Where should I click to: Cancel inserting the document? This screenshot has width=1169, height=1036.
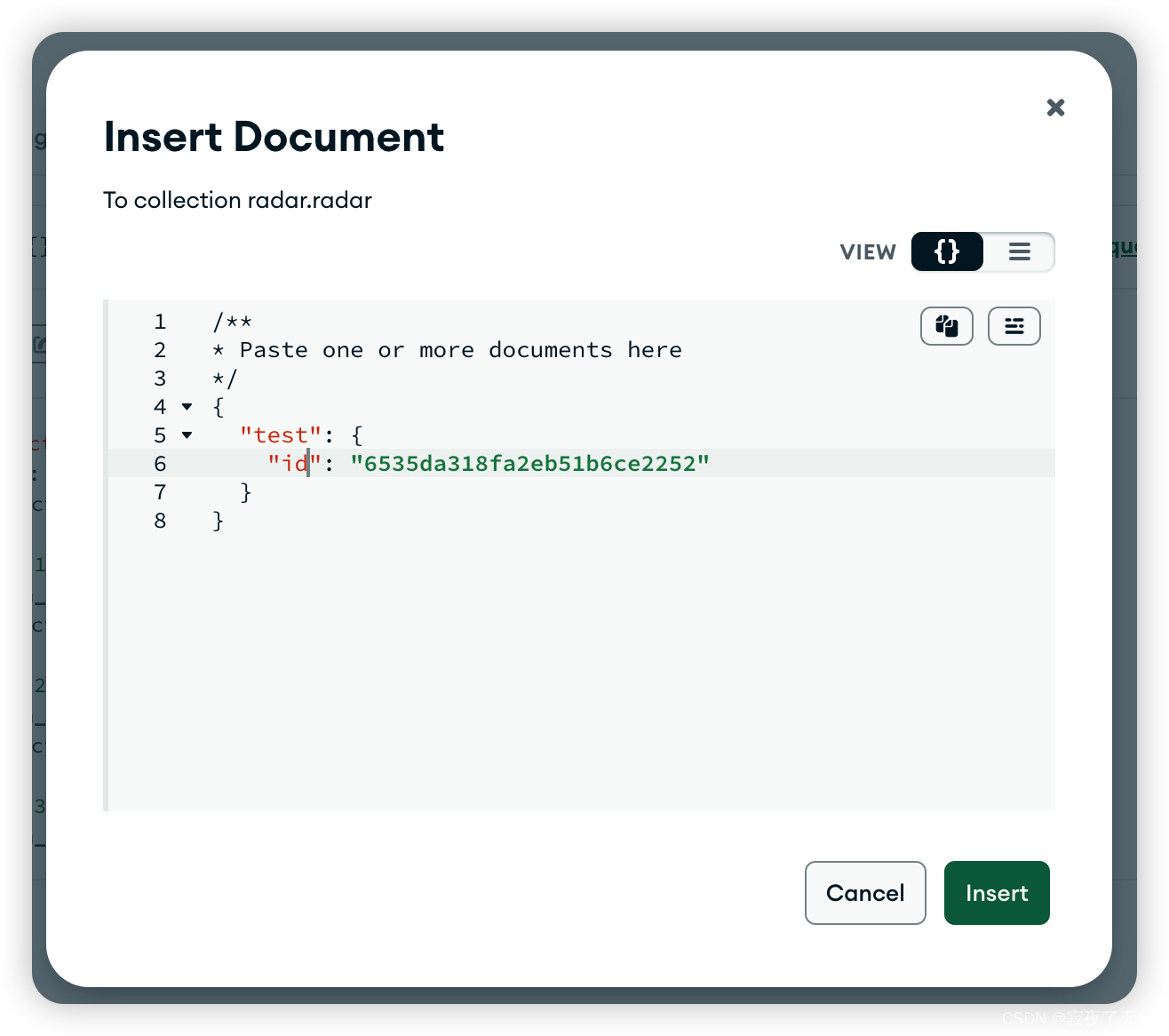coord(865,893)
